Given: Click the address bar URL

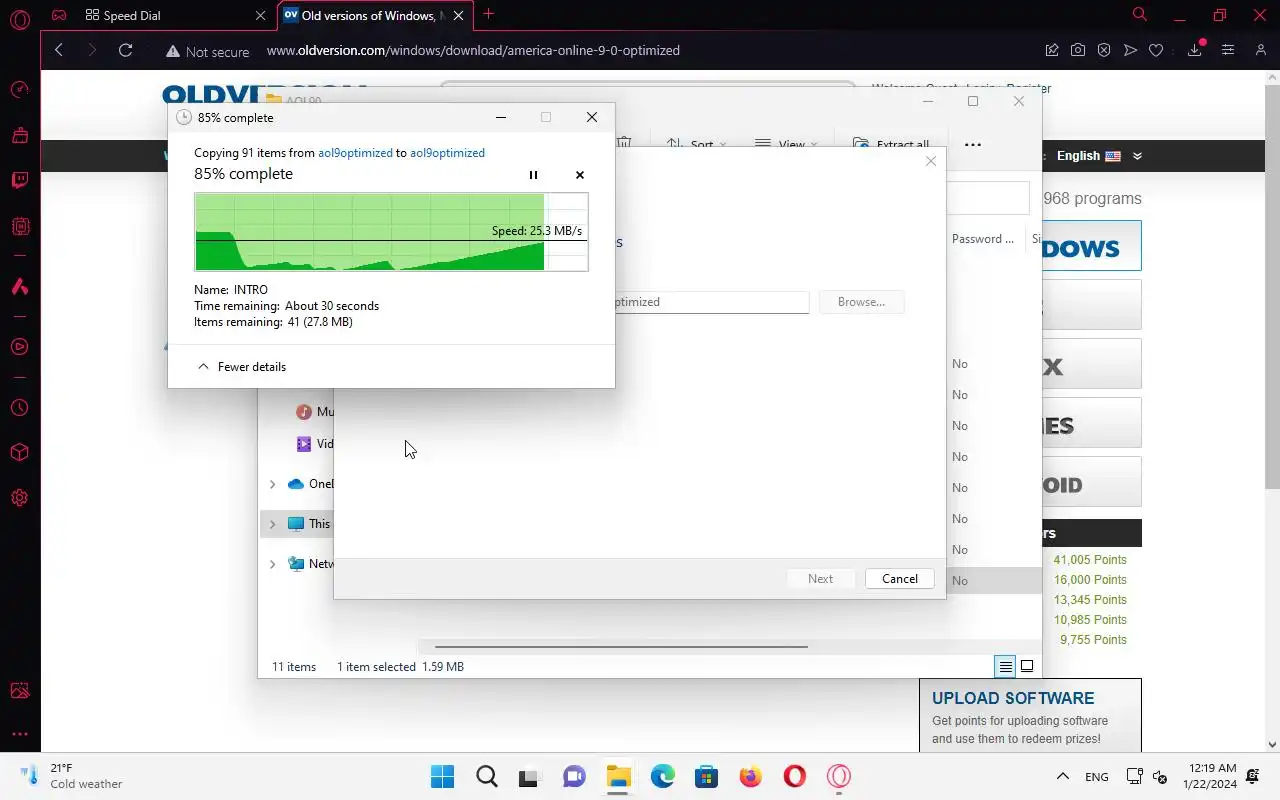Looking at the screenshot, I should click(473, 51).
